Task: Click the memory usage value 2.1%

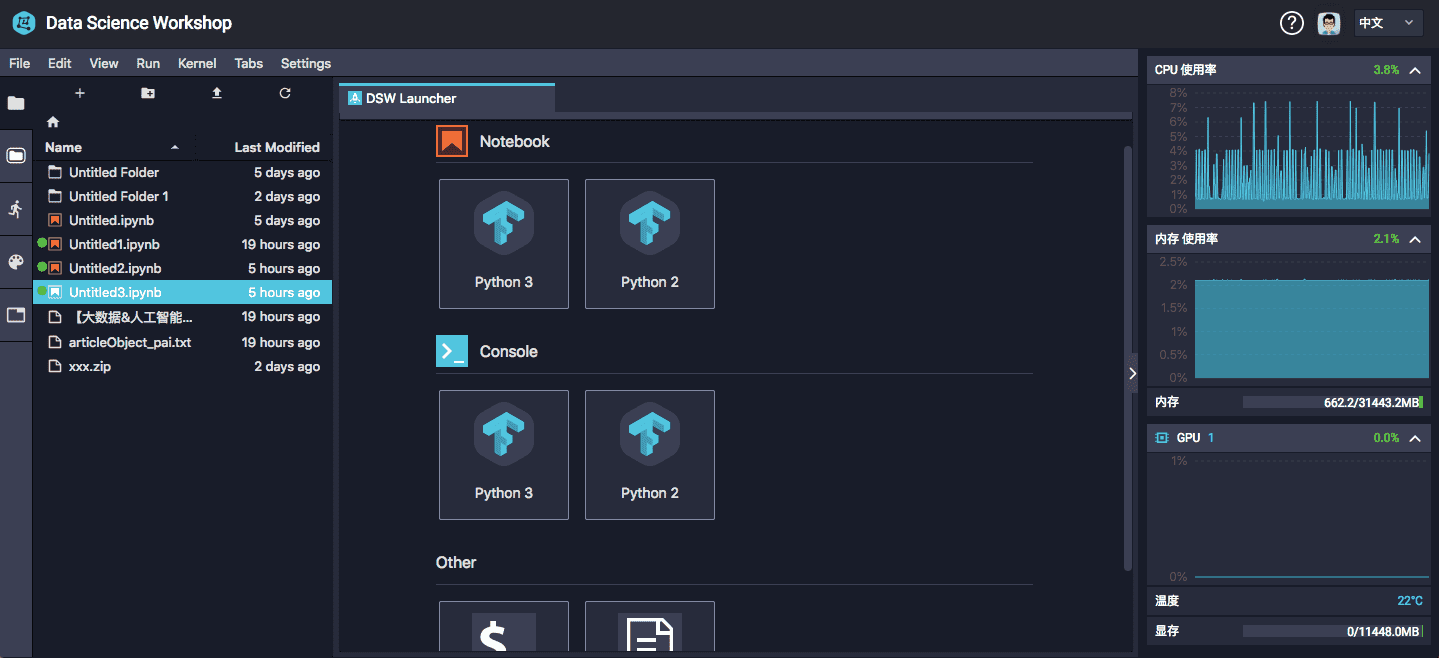Action: click(x=1386, y=239)
